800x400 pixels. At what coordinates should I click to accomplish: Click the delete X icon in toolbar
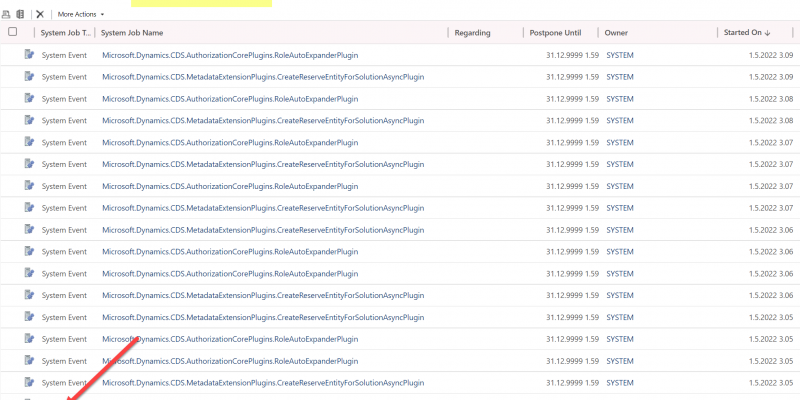point(40,14)
